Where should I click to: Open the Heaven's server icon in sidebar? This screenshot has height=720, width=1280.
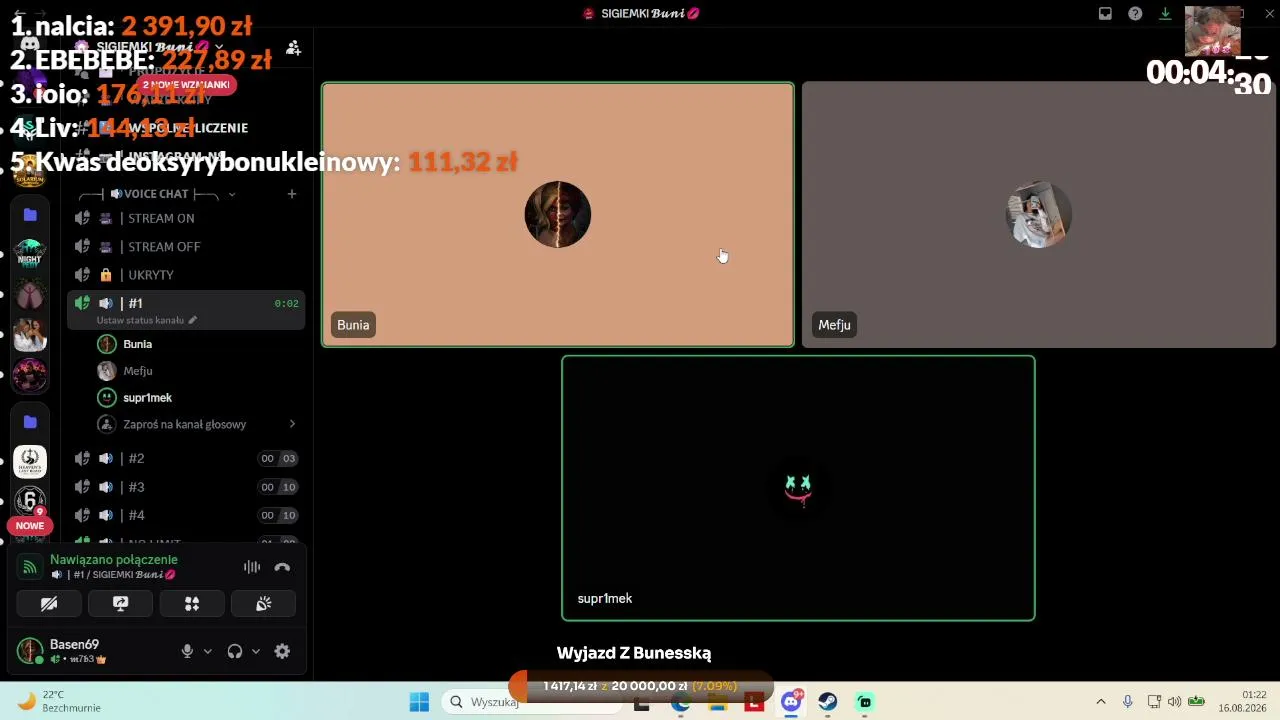tap(30, 461)
